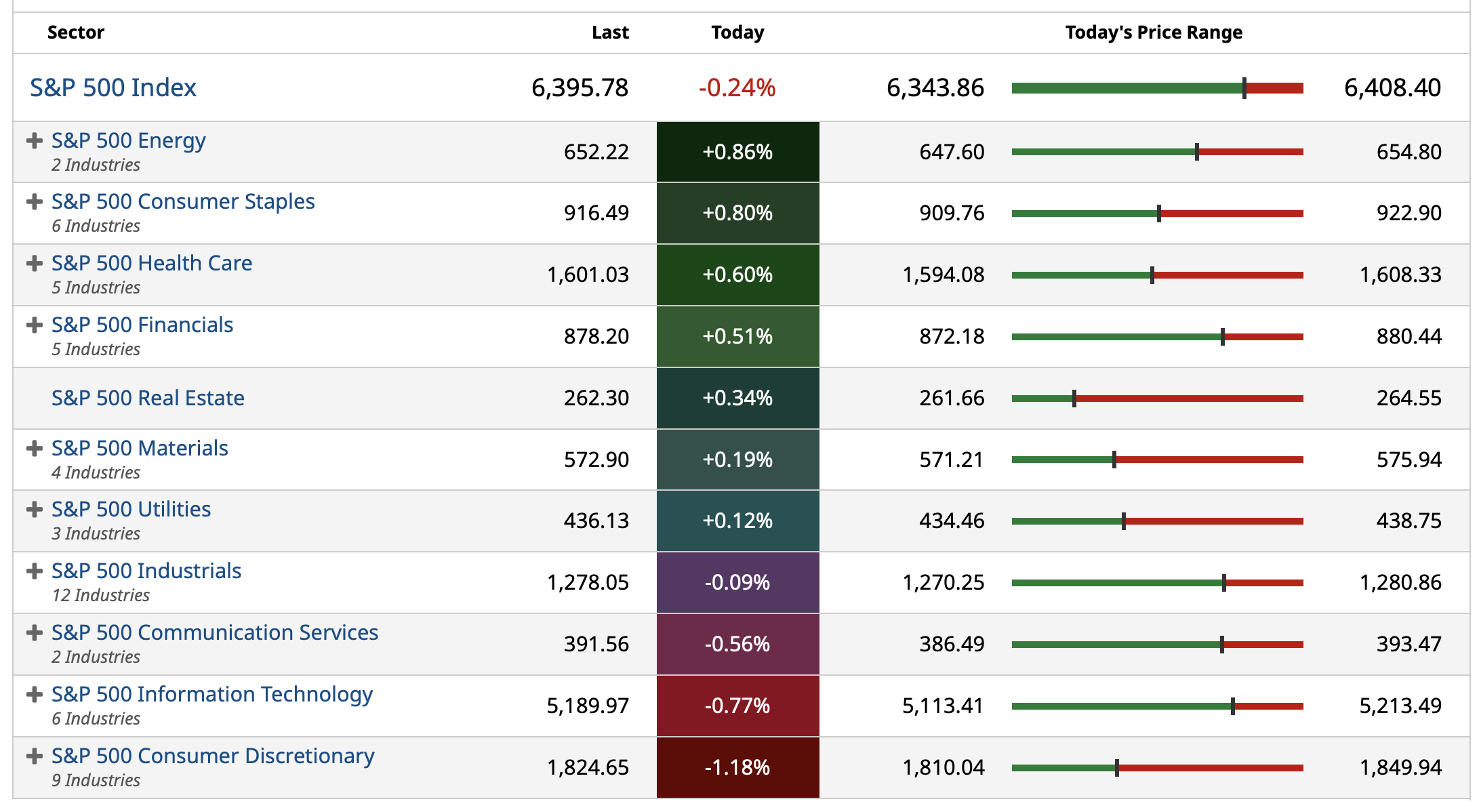Sort by the Sector column header
The width and height of the screenshot is (1479, 812).
[76, 33]
